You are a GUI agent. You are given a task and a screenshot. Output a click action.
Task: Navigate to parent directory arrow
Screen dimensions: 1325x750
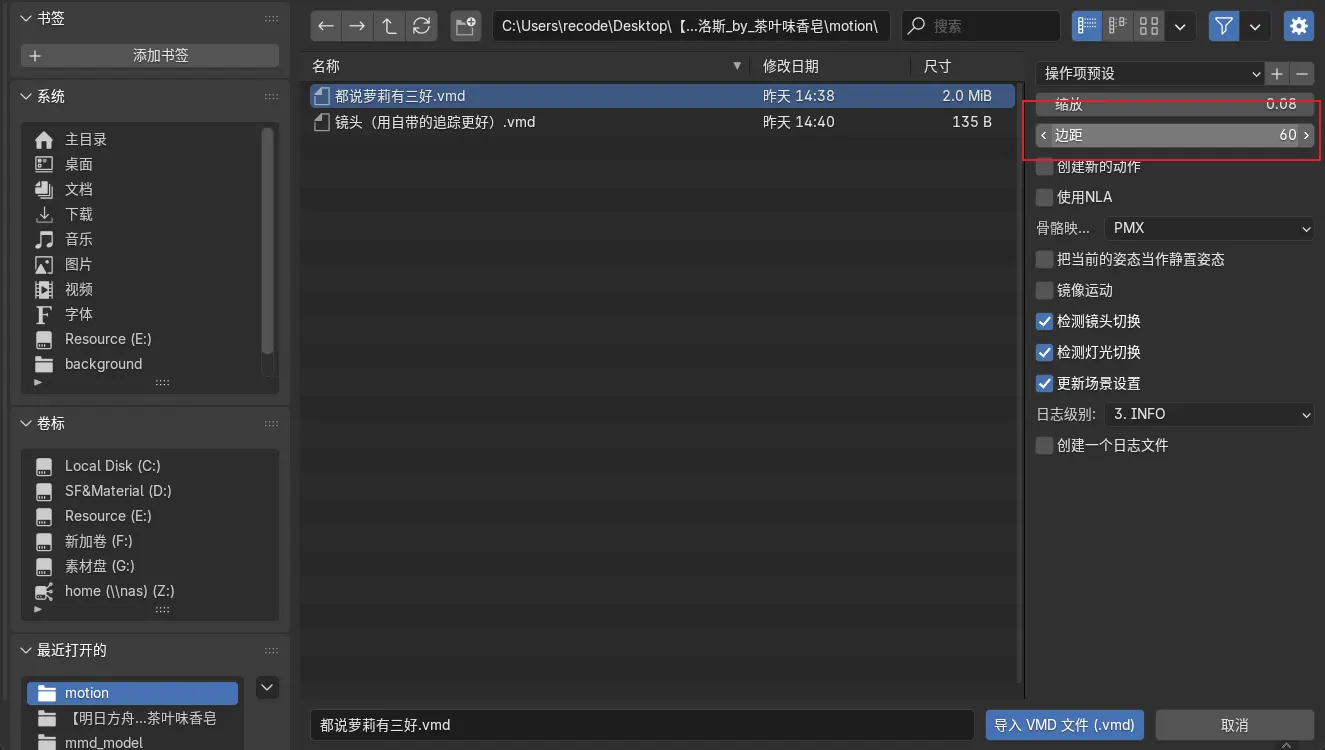389,26
